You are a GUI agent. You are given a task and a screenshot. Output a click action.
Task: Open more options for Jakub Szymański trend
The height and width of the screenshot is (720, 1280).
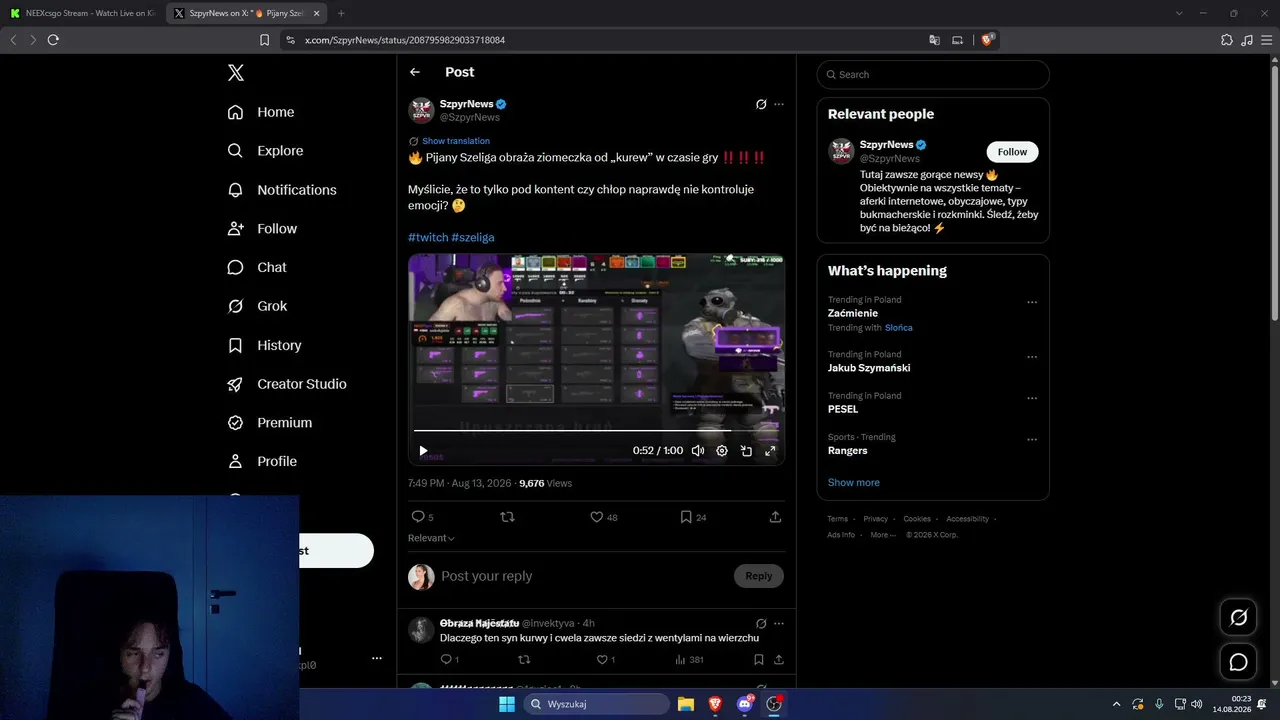pos(1032,357)
